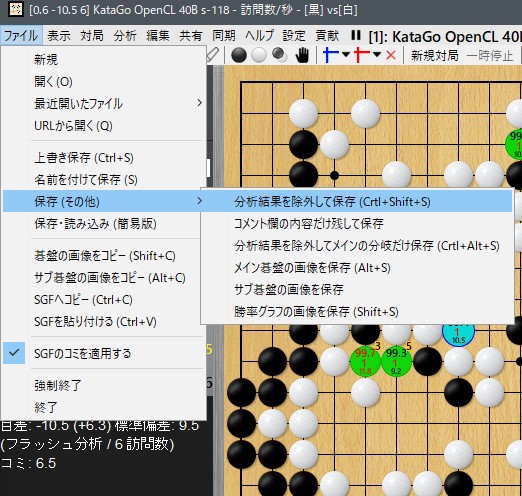
Task: Click the blue crosshair marker icon
Action: (331, 55)
